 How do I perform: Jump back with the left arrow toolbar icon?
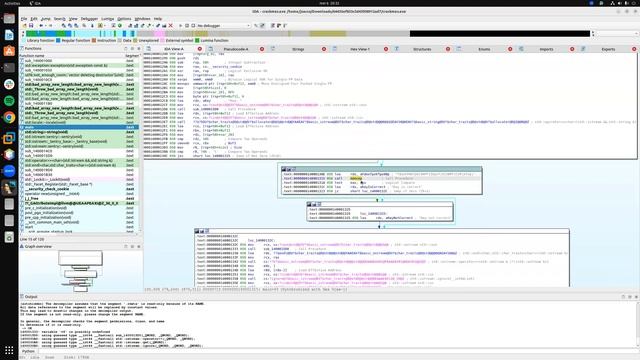41,26
